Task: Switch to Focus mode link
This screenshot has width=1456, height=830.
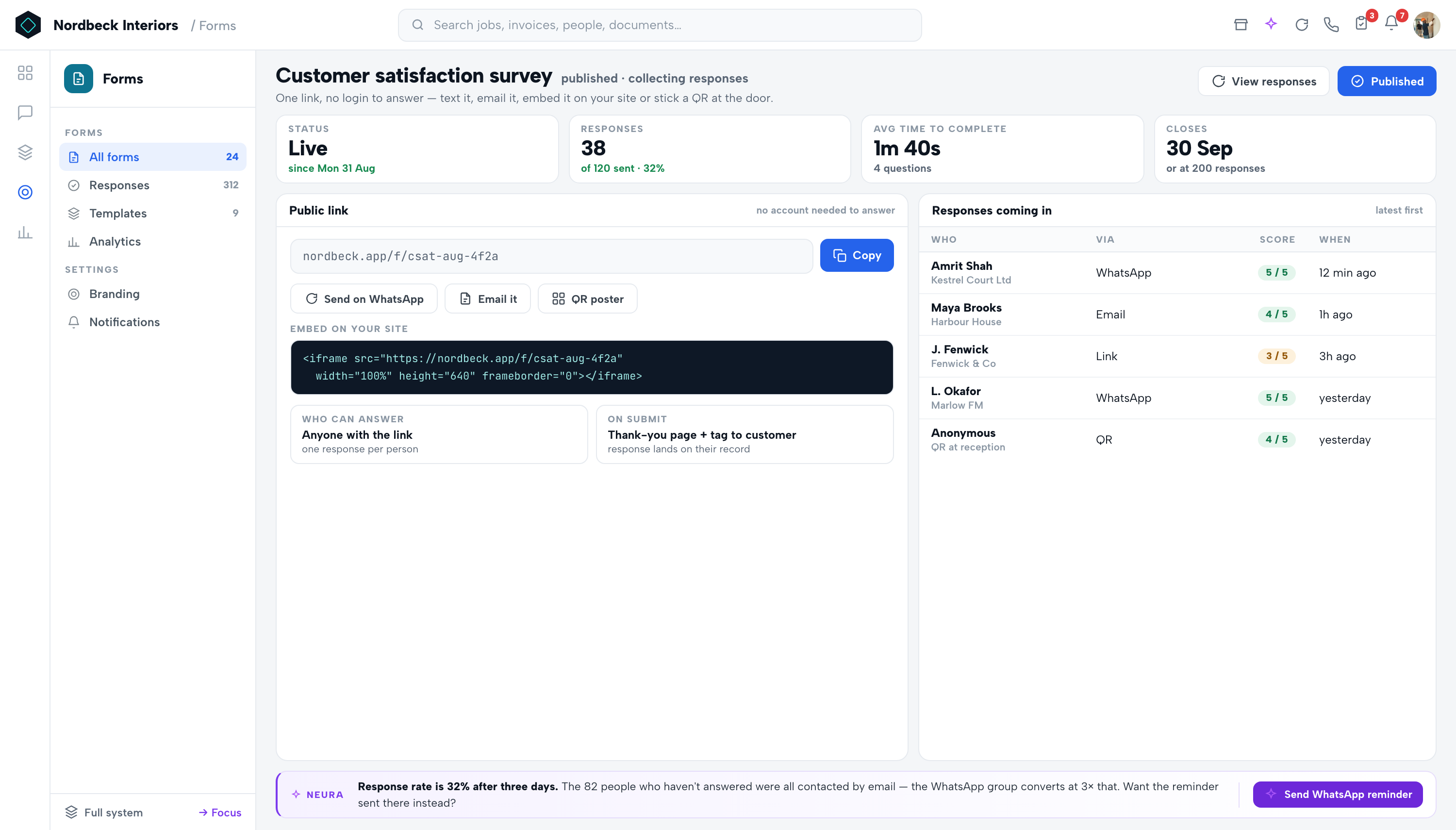Action: (220, 813)
